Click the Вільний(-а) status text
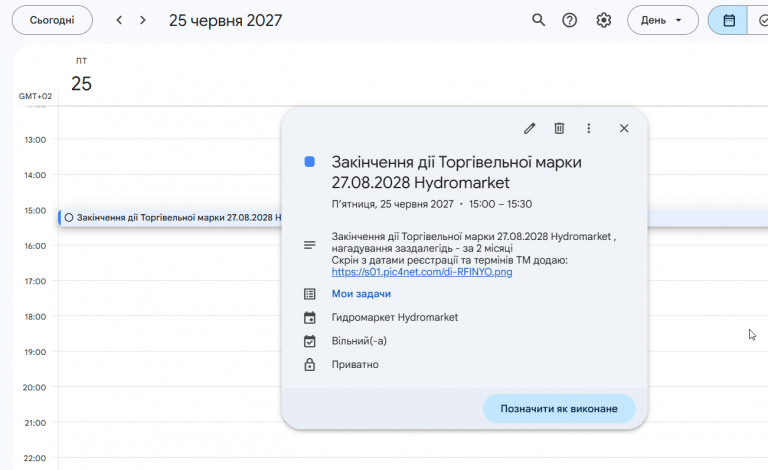Screen dimensions: 768x470 point(359,341)
